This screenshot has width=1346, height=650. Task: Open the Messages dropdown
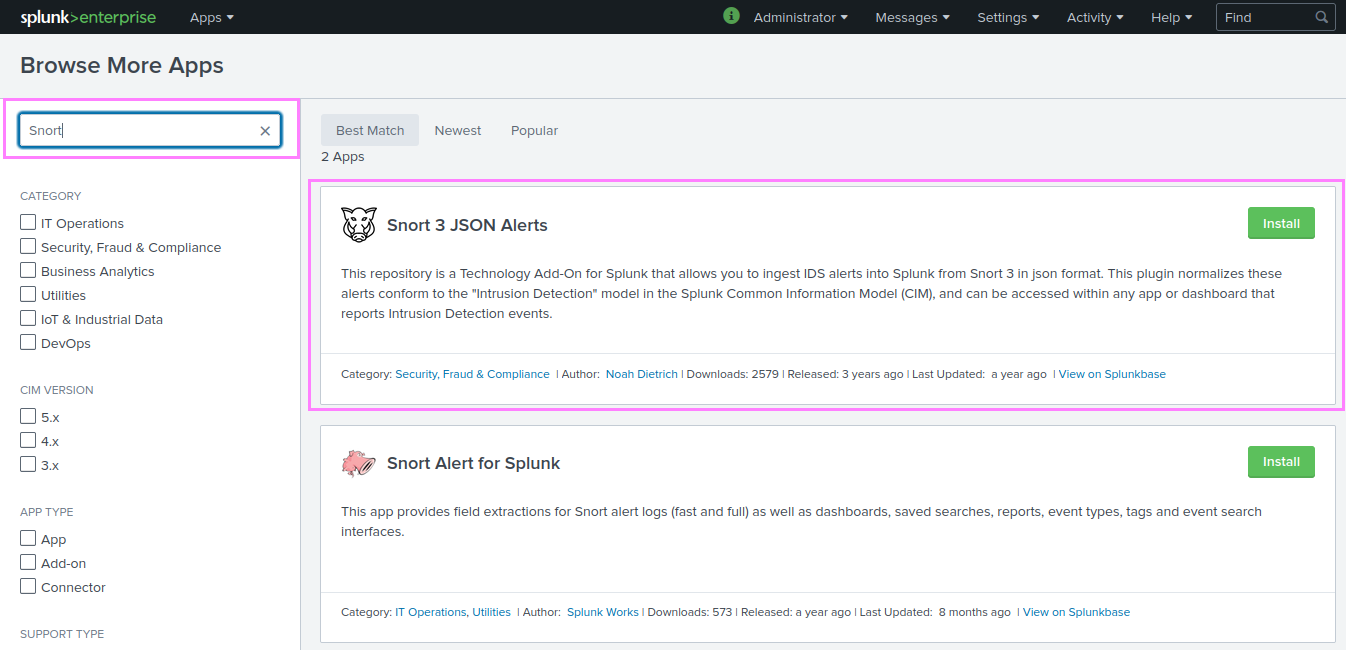(x=912, y=17)
